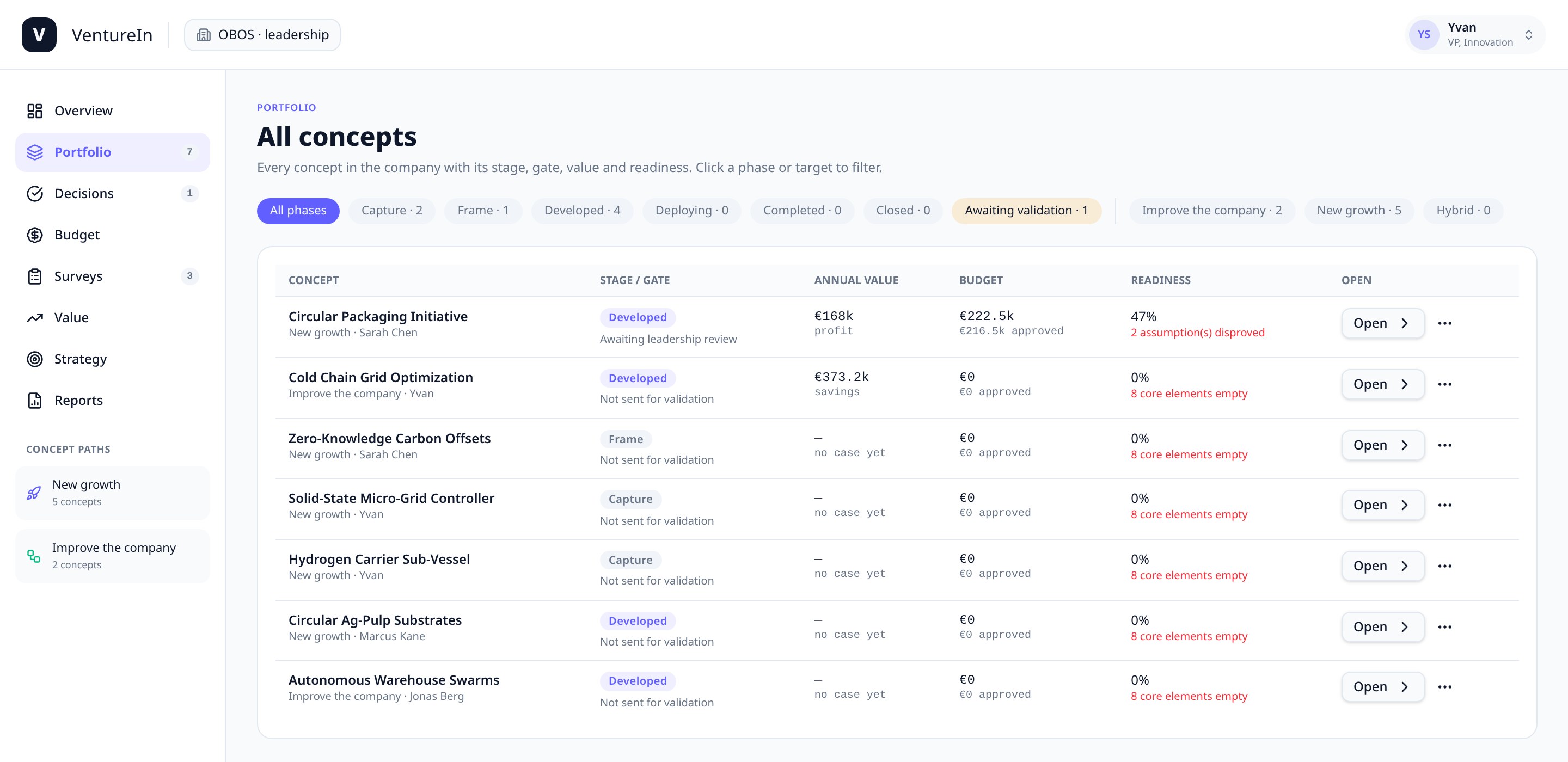Click the building icon beside OBOS leadership
The image size is (1568, 762).
coord(203,35)
